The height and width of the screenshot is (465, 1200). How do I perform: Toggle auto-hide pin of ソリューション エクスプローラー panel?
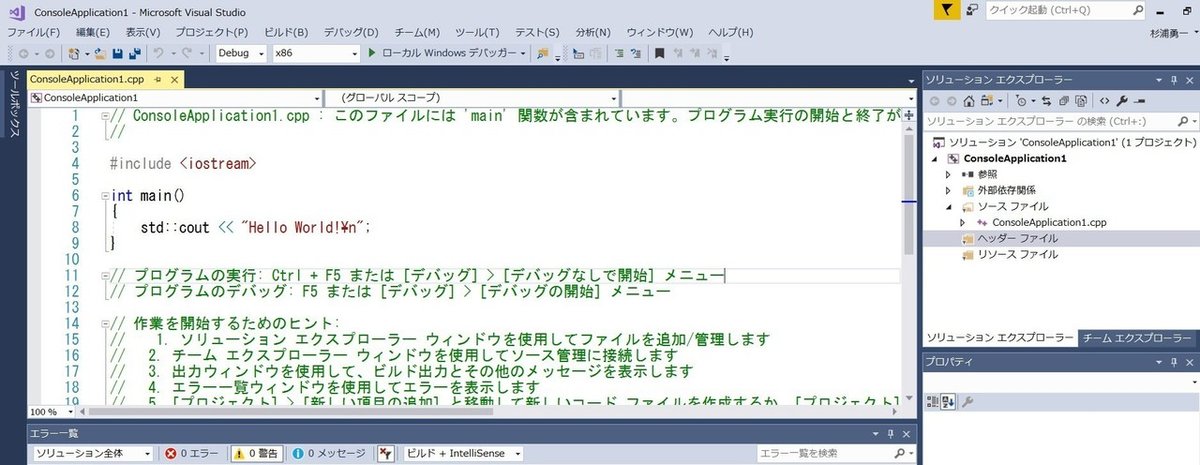[1174, 80]
